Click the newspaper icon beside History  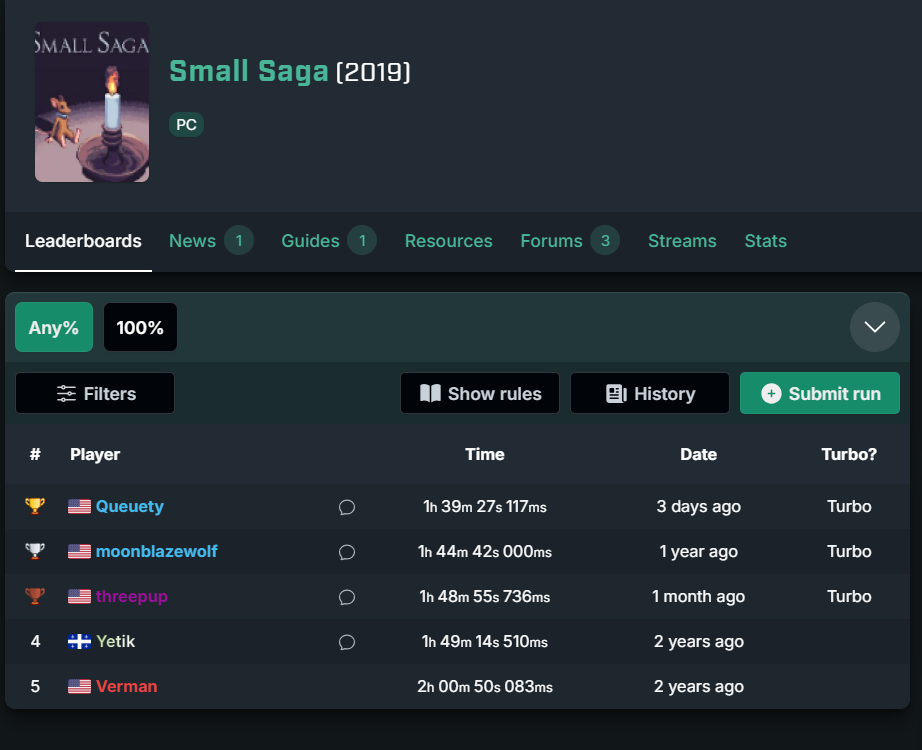pos(616,394)
